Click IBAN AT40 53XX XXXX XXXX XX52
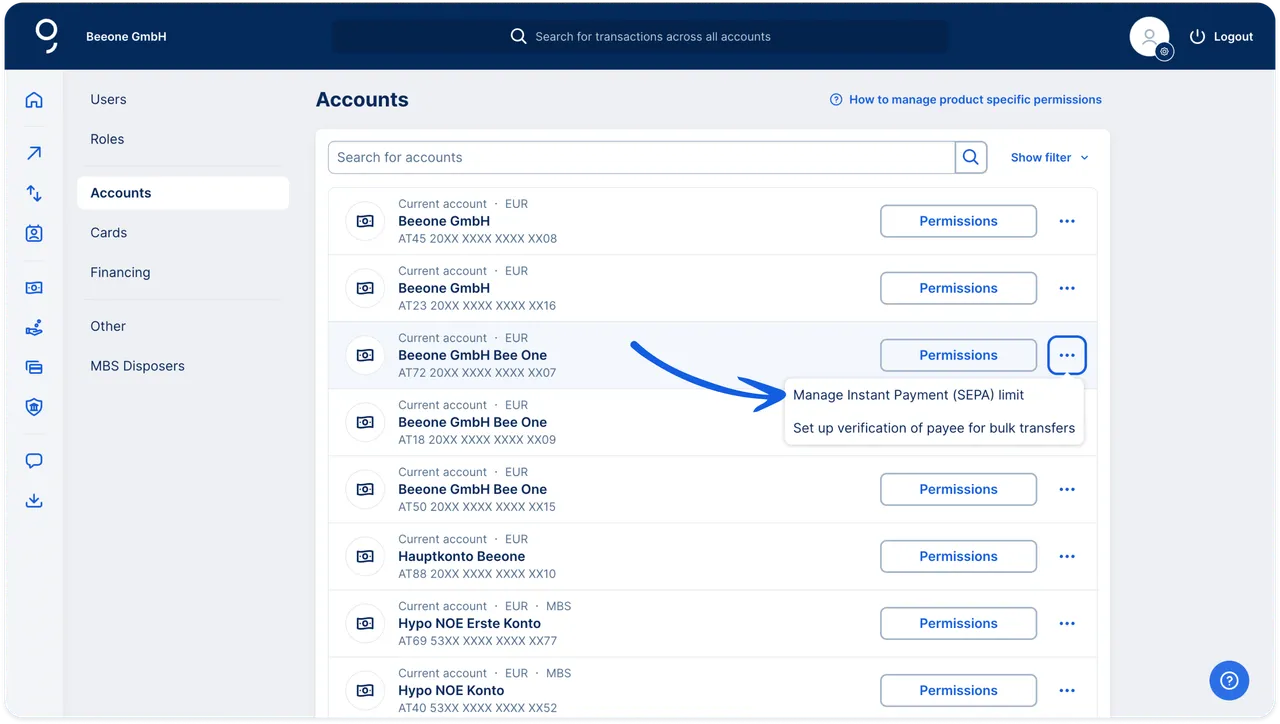The image size is (1280, 724). pyautogui.click(x=478, y=708)
